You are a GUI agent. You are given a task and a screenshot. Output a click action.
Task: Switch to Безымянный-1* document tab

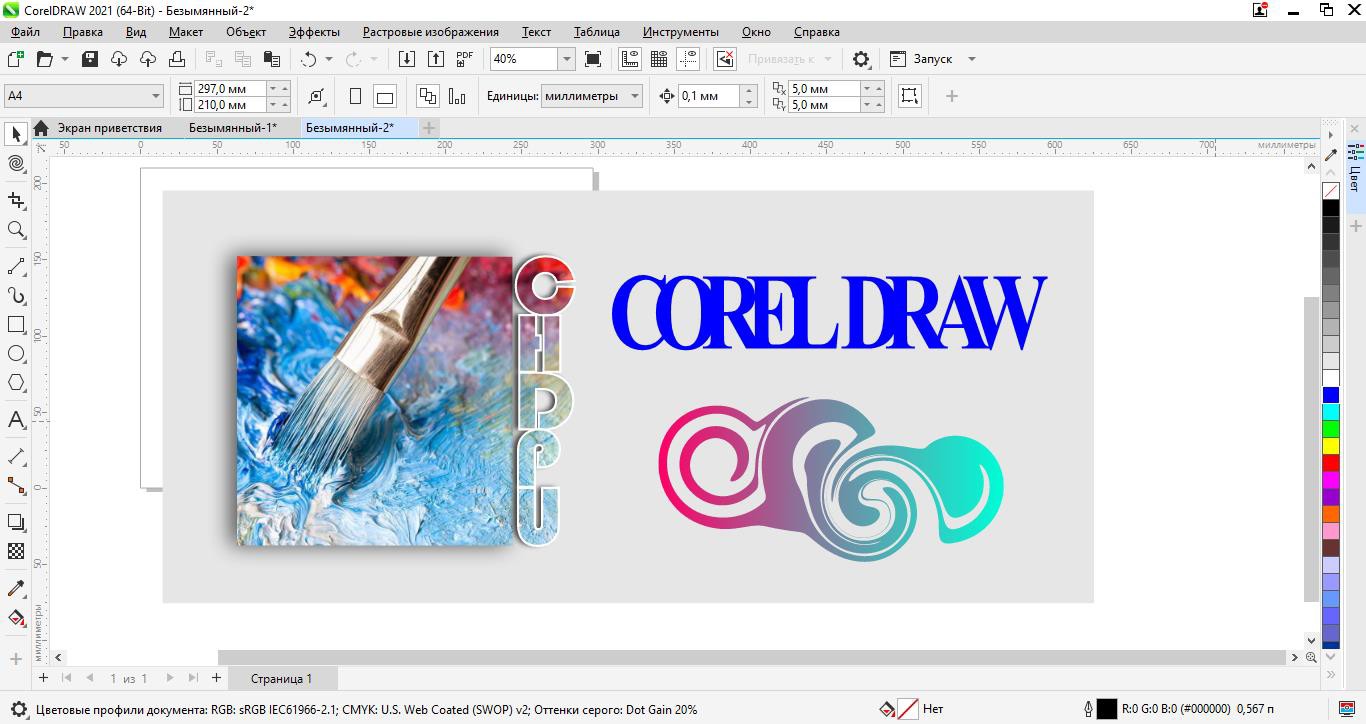coord(233,128)
